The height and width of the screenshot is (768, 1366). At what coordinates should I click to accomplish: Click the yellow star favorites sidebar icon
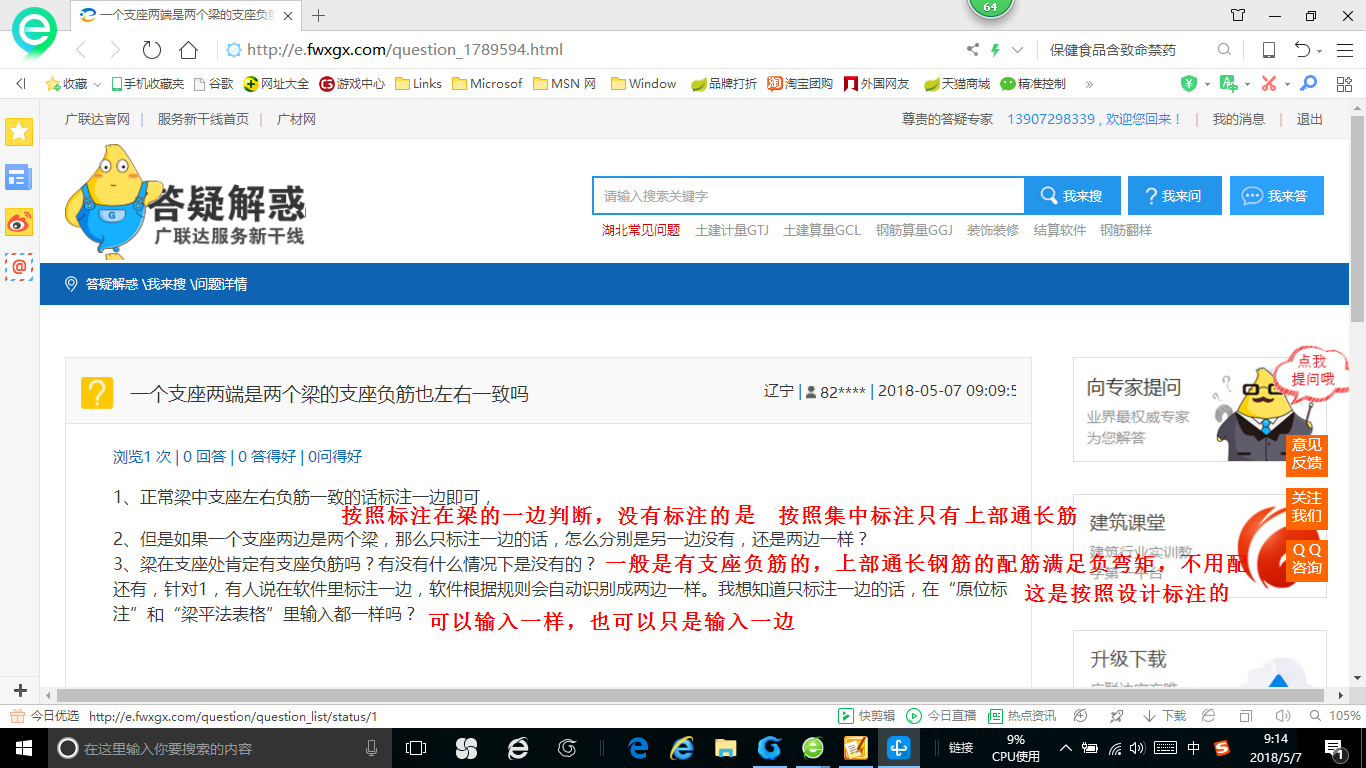pos(19,131)
